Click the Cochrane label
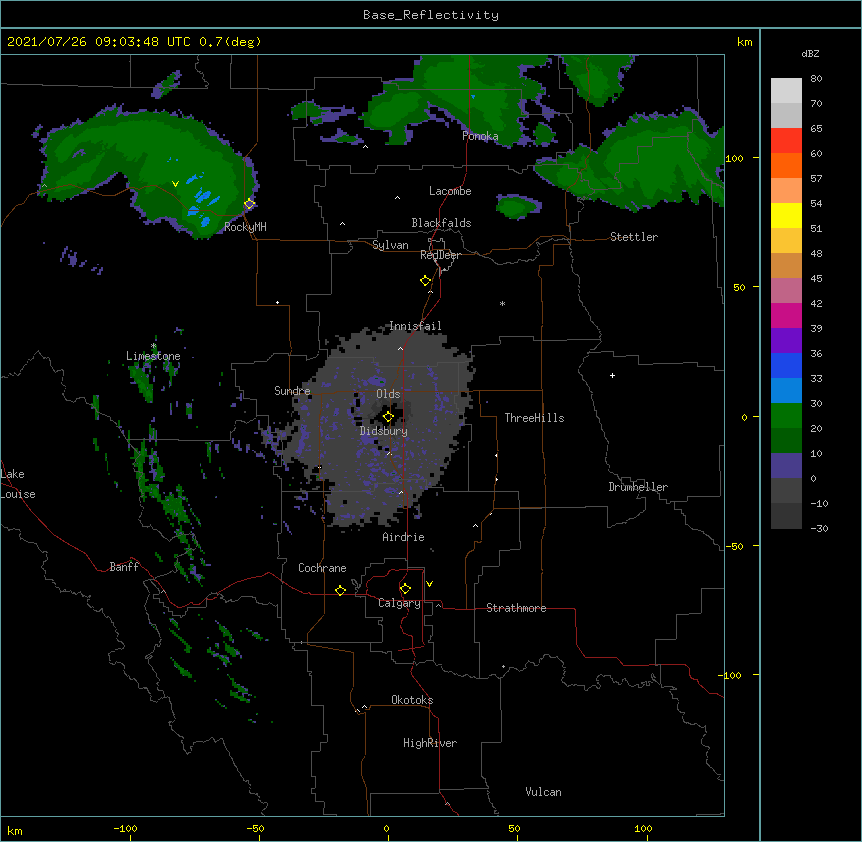This screenshot has width=862, height=842. [322, 568]
